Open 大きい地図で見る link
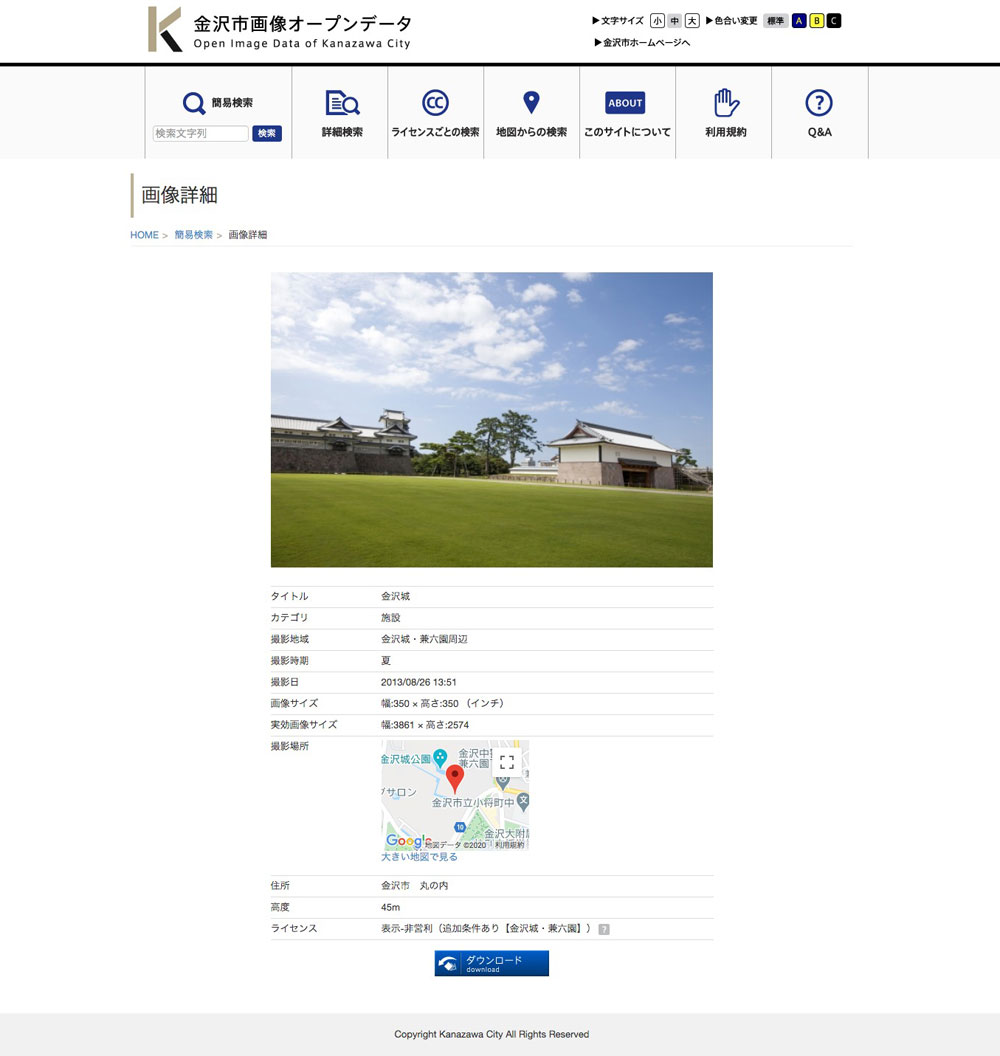The width and height of the screenshot is (1000, 1056). tap(420, 857)
